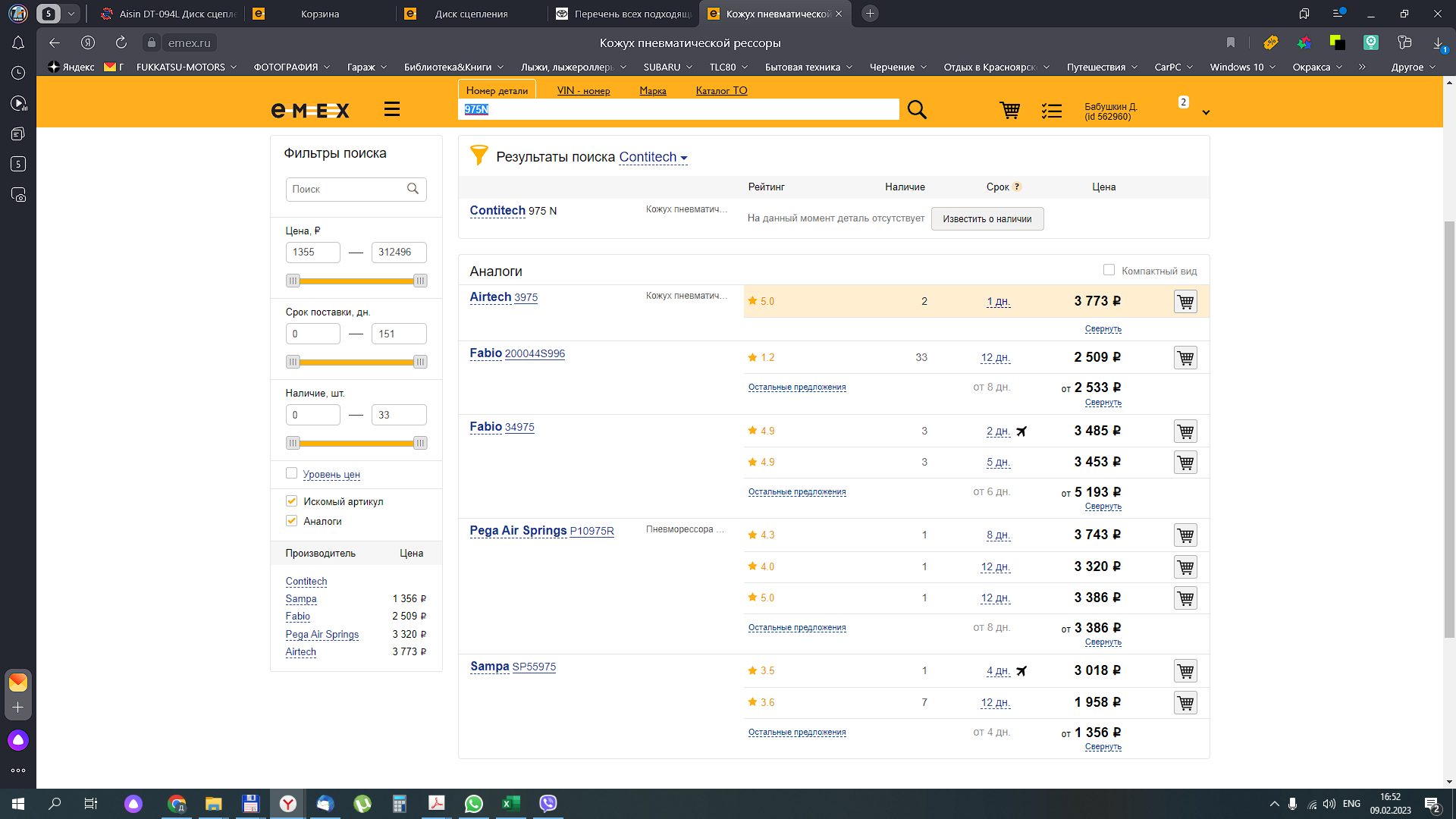Open notifications bell in browser sidebar
This screenshot has width=1456, height=819.
point(18,43)
